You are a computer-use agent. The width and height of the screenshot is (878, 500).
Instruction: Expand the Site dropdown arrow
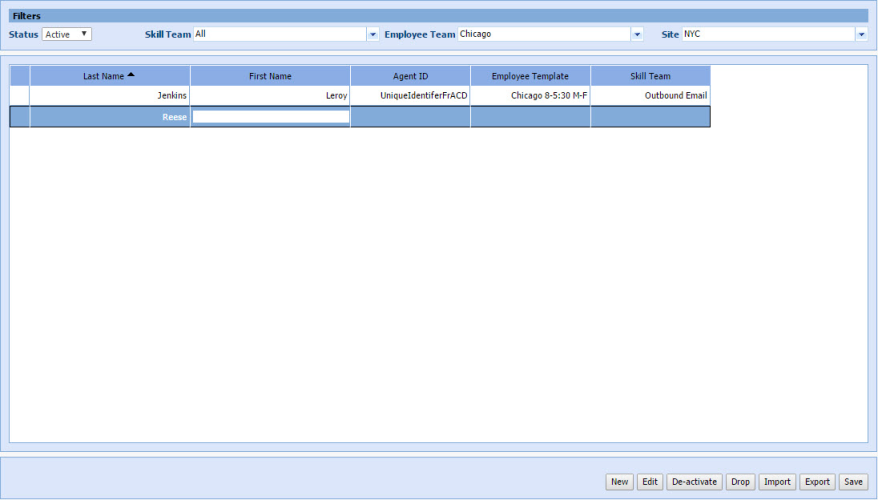(861, 34)
